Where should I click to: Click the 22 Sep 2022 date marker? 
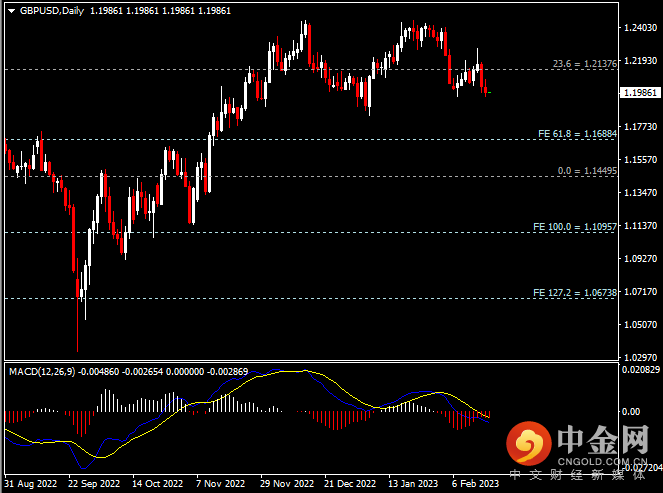tap(96, 481)
